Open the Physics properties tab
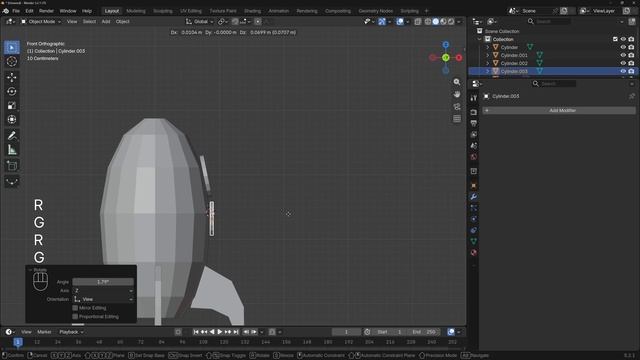The image size is (640, 360). tap(473, 219)
